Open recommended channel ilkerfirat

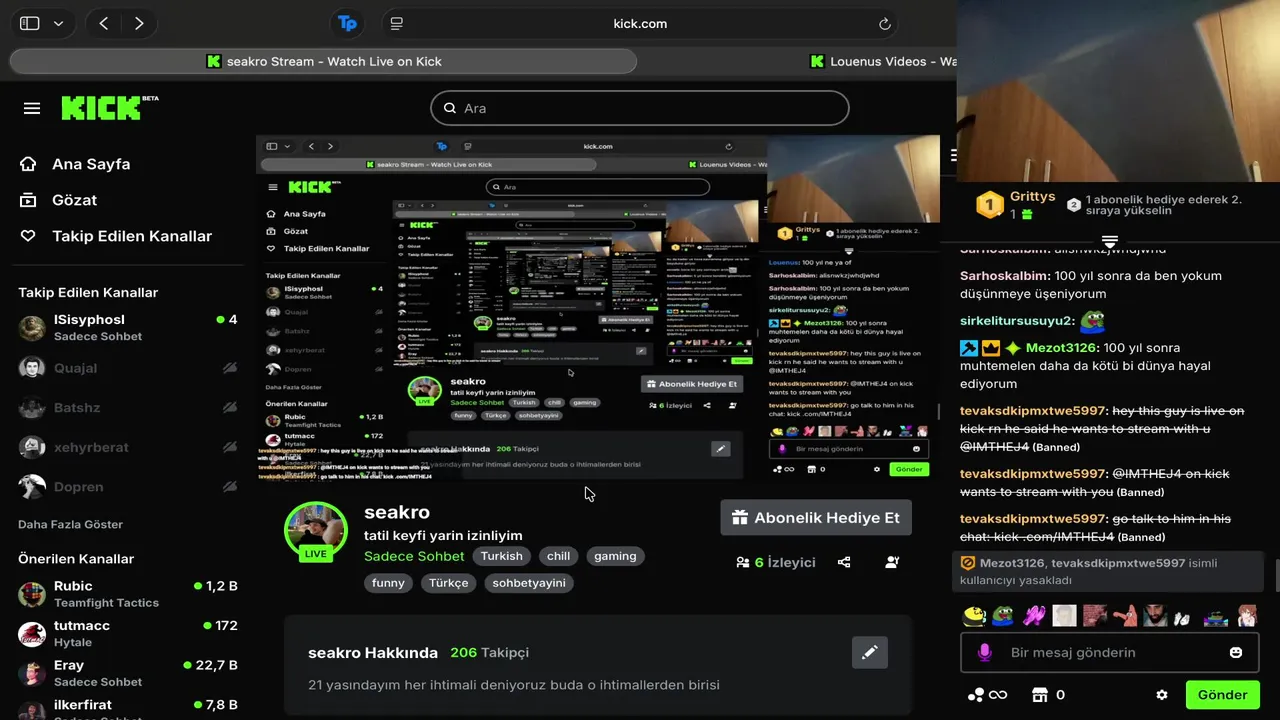tap(128, 709)
